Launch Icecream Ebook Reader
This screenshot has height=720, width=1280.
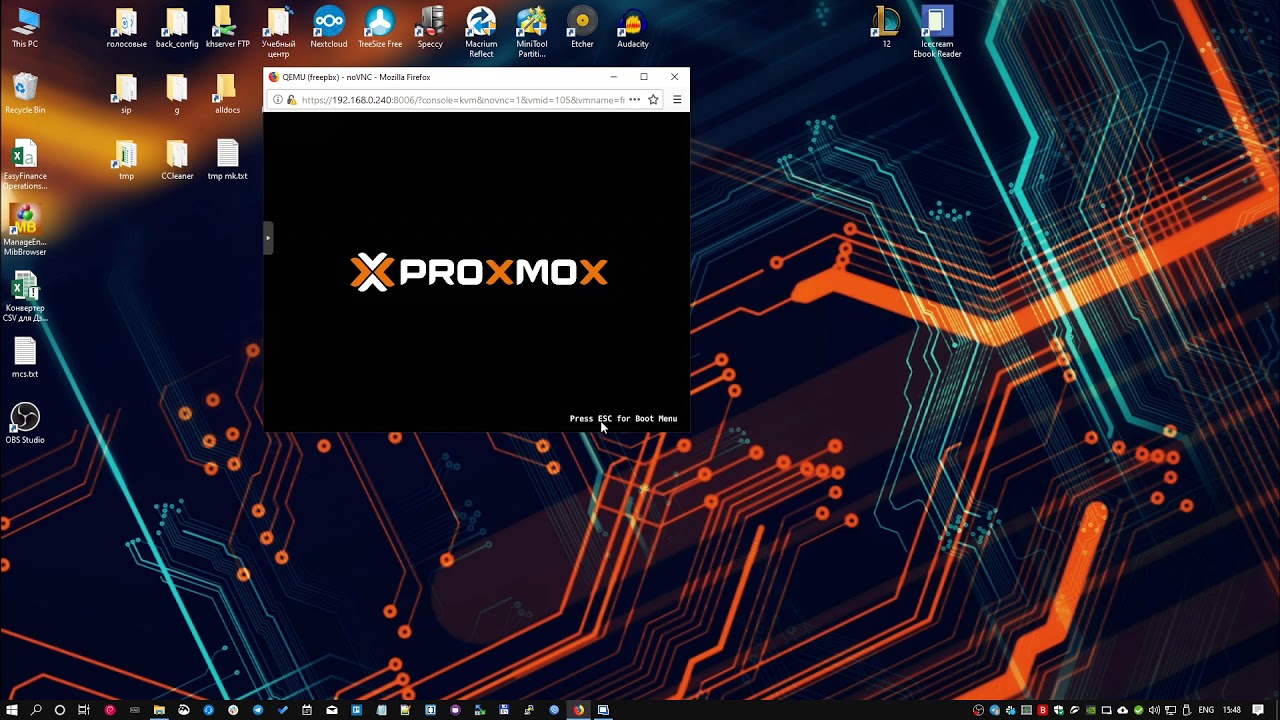pyautogui.click(x=937, y=33)
